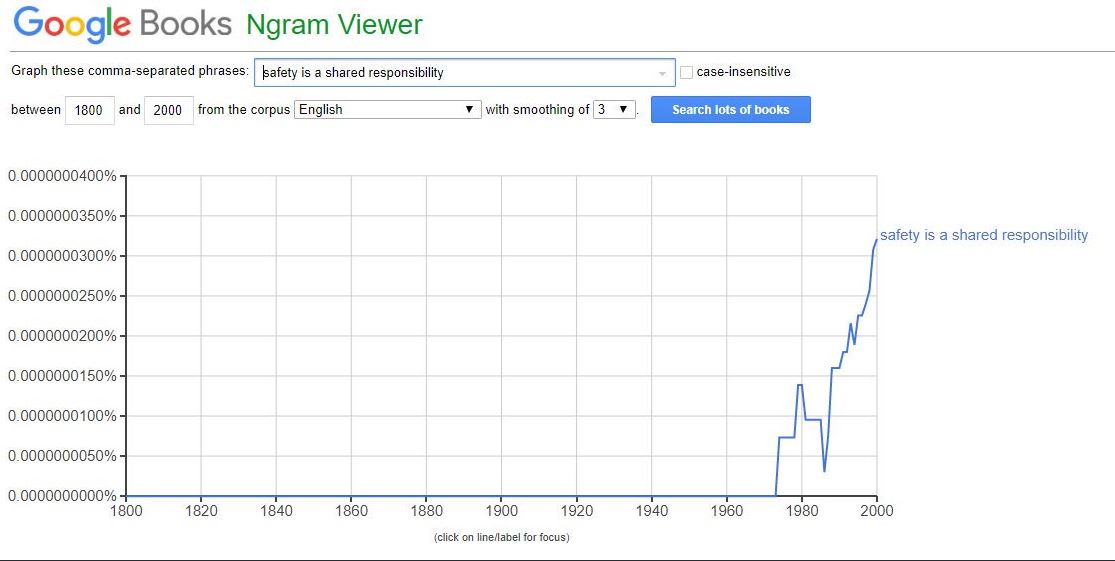Focus the phrases input field

(464, 73)
